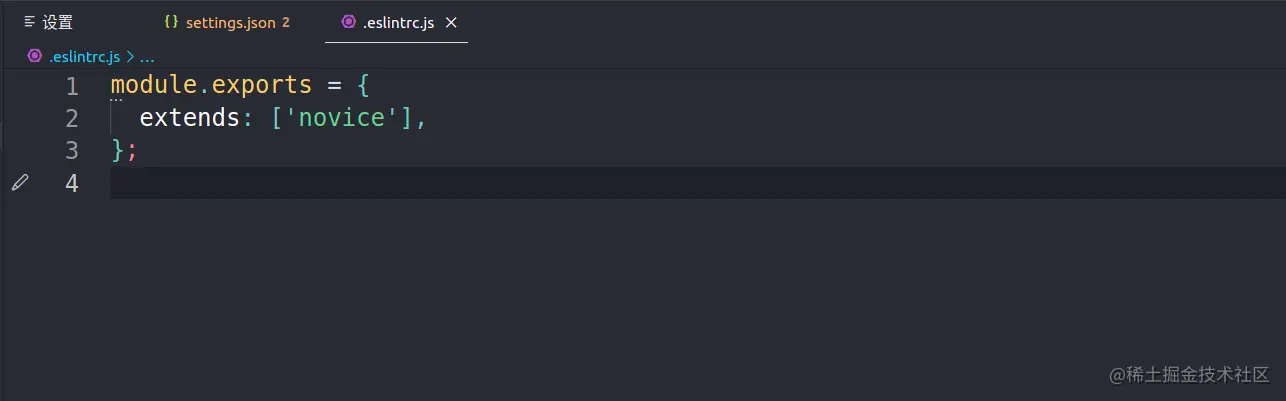Screen dimensions: 1286x401
Task: Switch to the settings.json tab
Action: [x=230, y=22]
